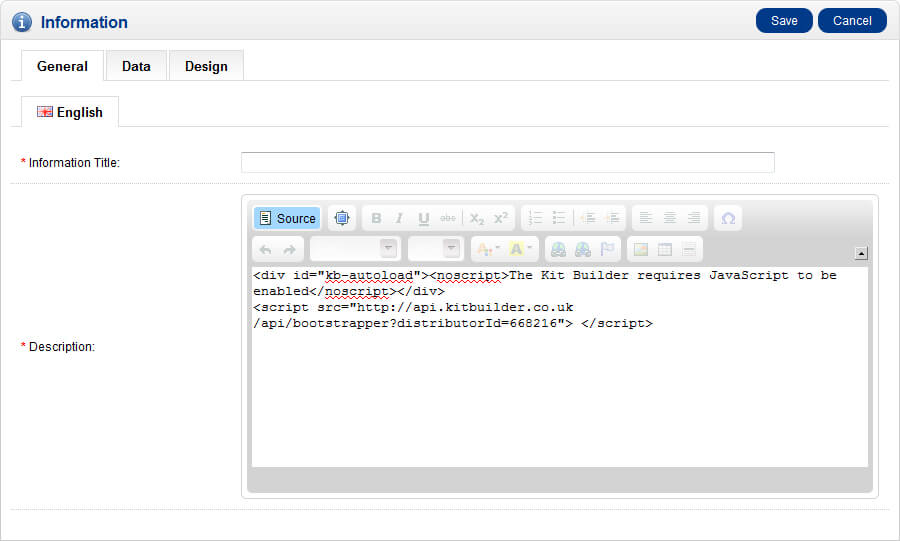The image size is (900, 541).
Task: Click the Redo arrow
Action: tap(289, 250)
